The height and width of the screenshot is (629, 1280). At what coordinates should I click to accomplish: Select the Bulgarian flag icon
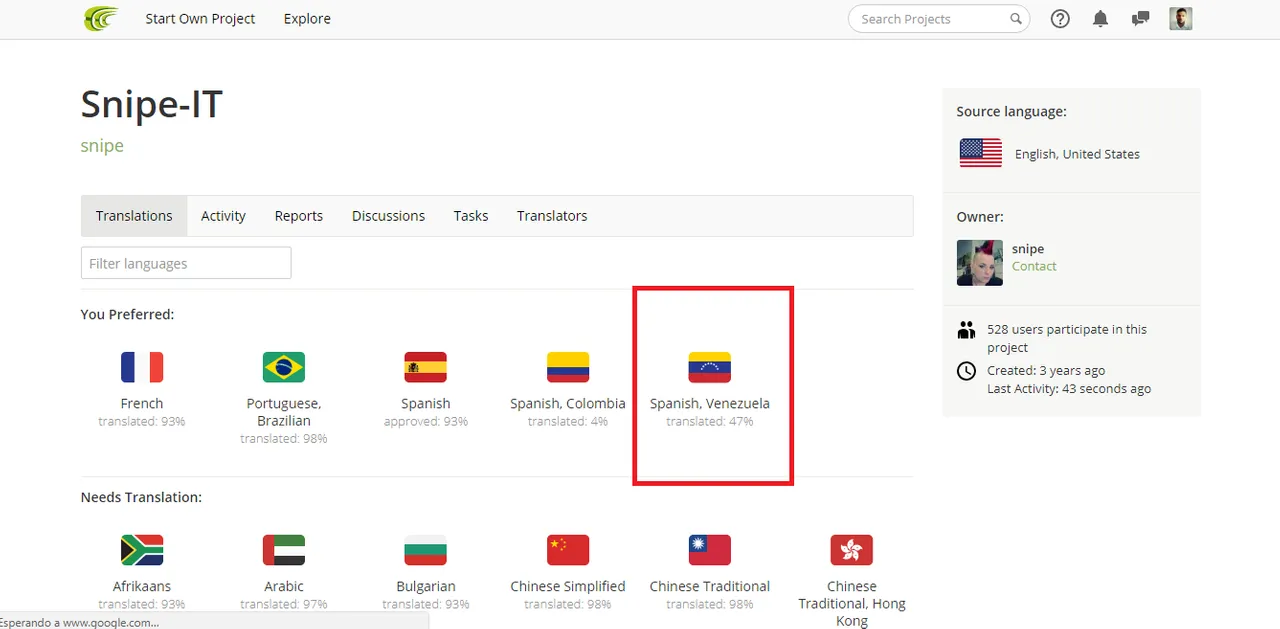click(426, 550)
